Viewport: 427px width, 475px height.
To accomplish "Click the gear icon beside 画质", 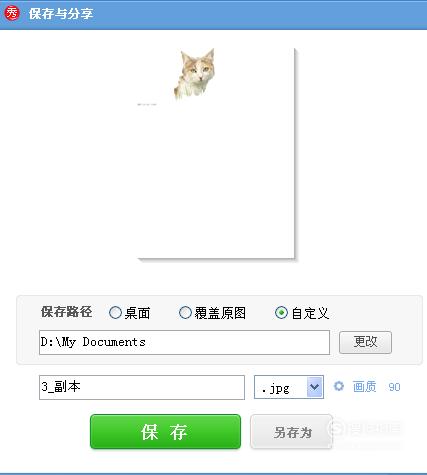I will [339, 386].
